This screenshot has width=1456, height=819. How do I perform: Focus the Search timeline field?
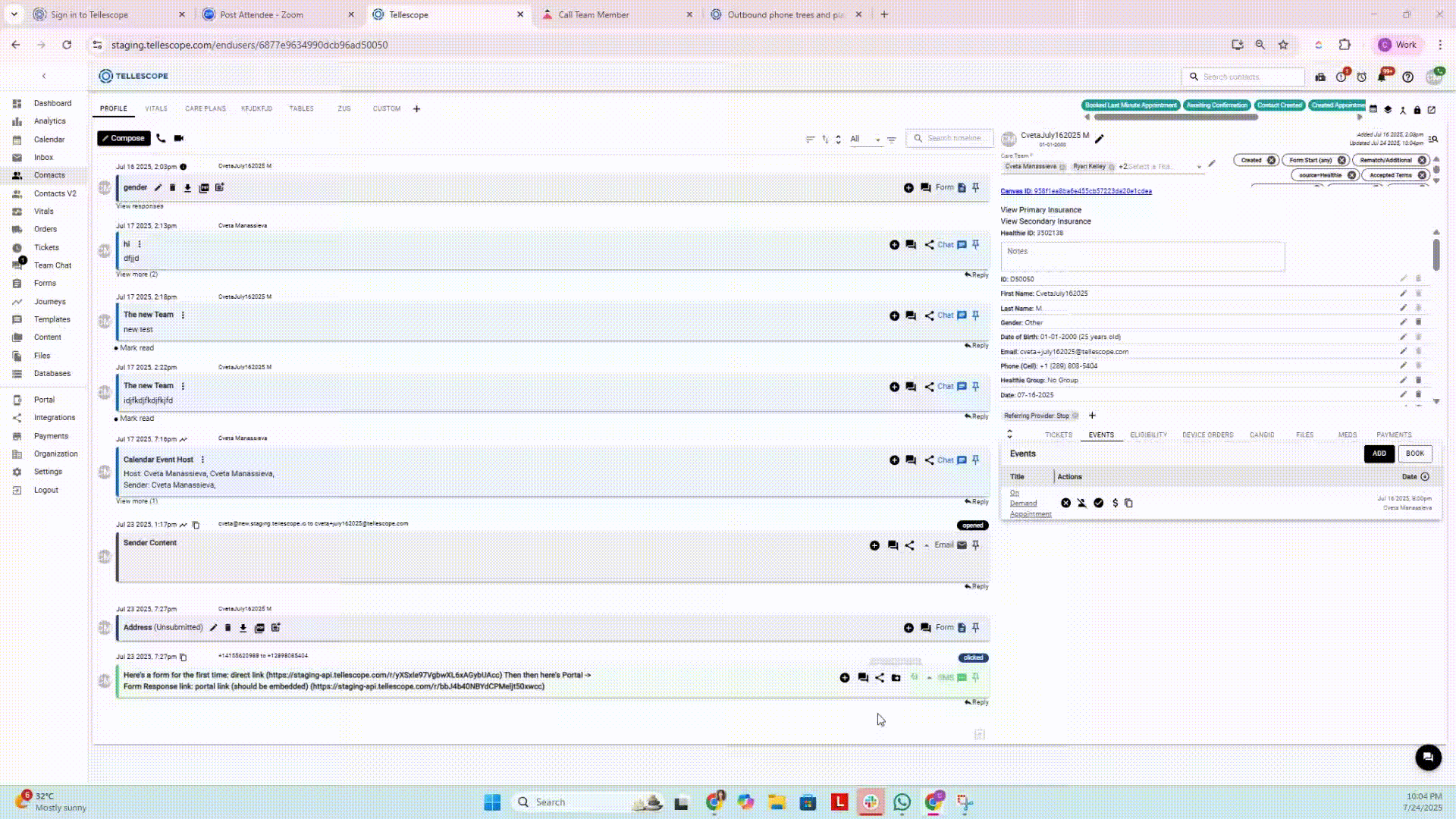[950, 139]
